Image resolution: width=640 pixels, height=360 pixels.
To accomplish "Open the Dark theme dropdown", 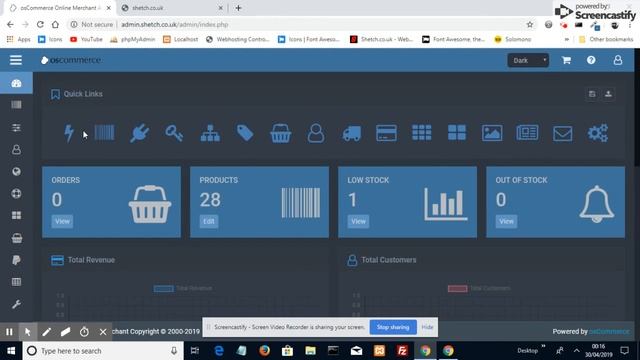I will point(528,60).
